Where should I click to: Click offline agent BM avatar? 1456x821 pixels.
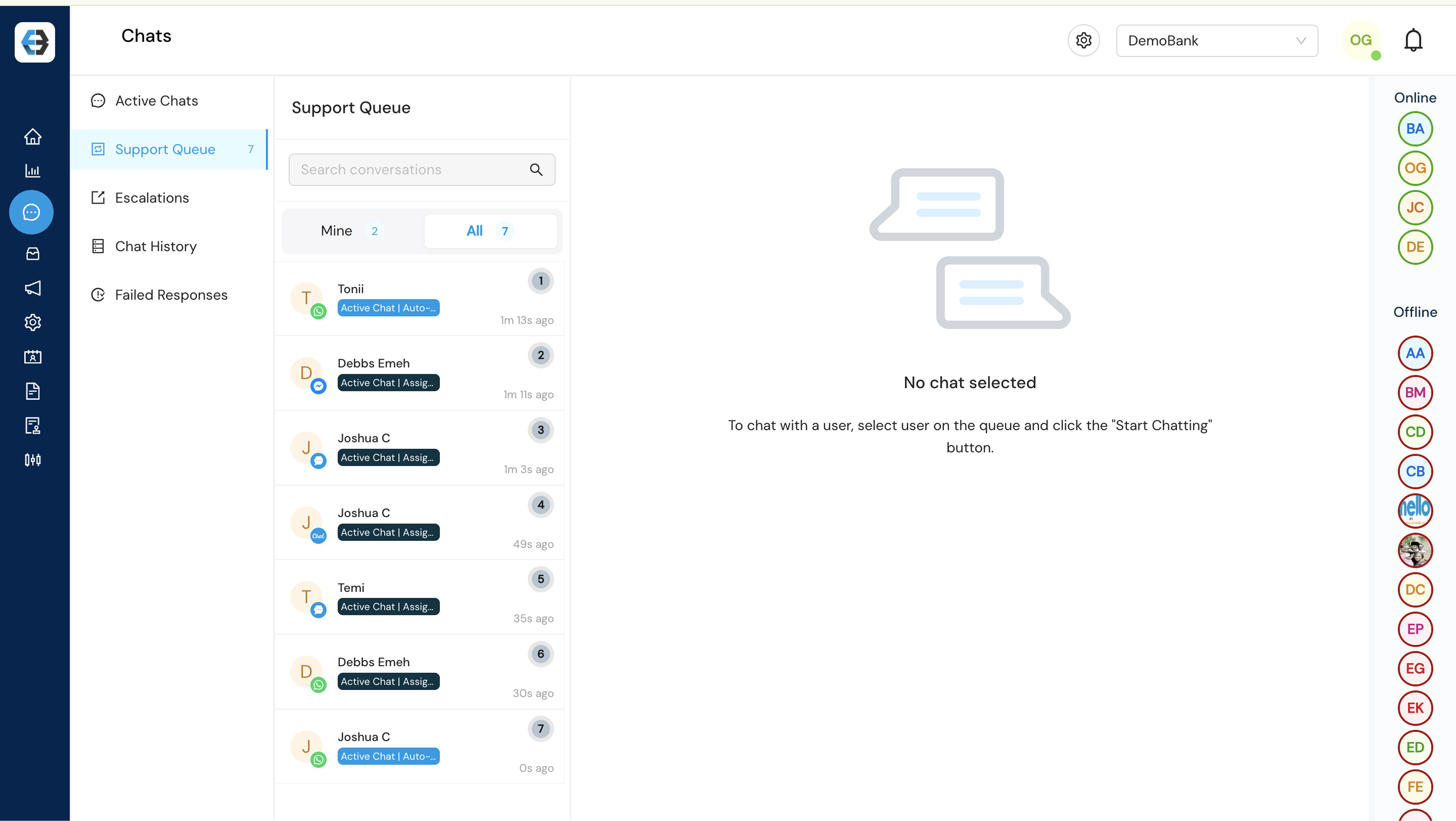1415,393
